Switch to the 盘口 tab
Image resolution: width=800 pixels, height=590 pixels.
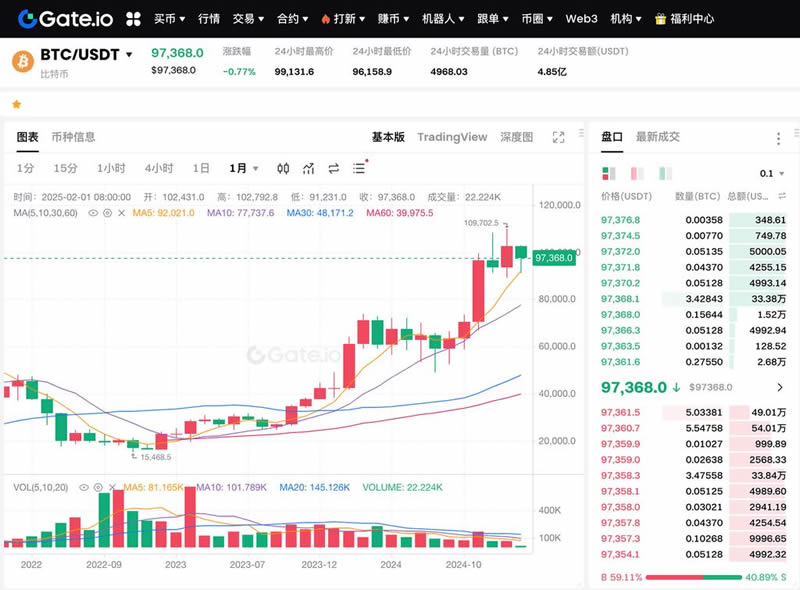click(612, 137)
